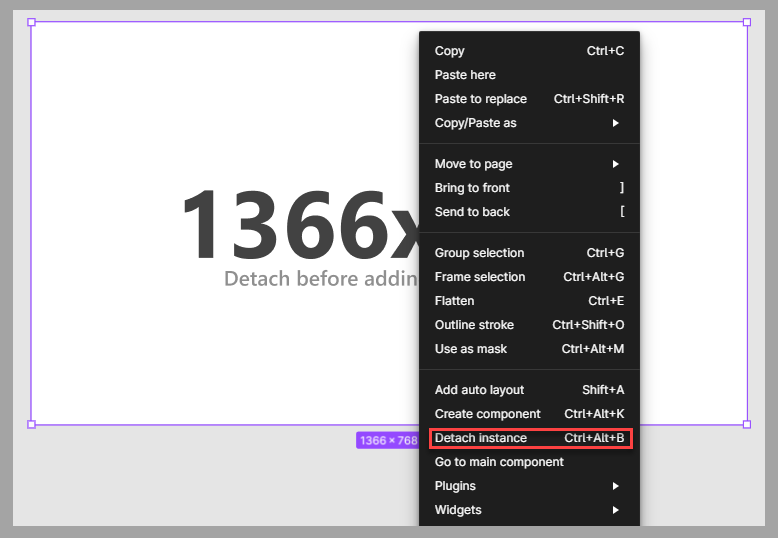
Task: Open the Copy/Paste as submenu
Action: (x=529, y=123)
